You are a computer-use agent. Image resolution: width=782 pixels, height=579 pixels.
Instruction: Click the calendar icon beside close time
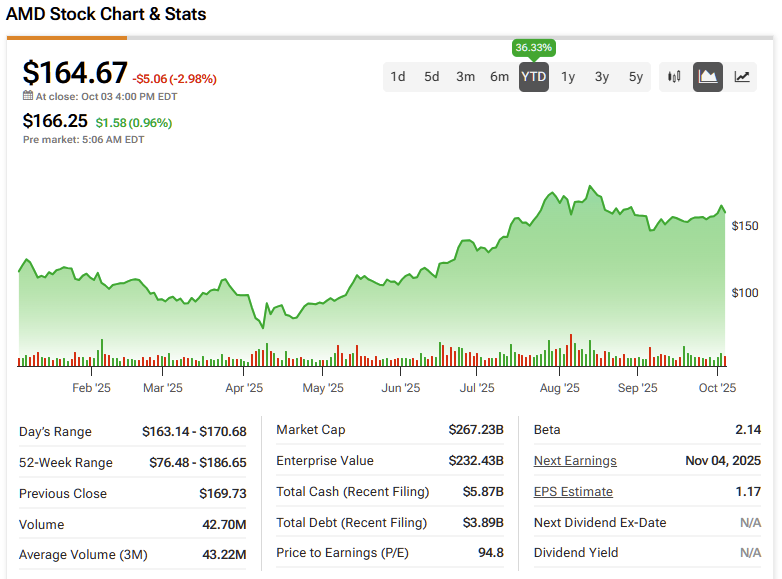tap(28, 97)
